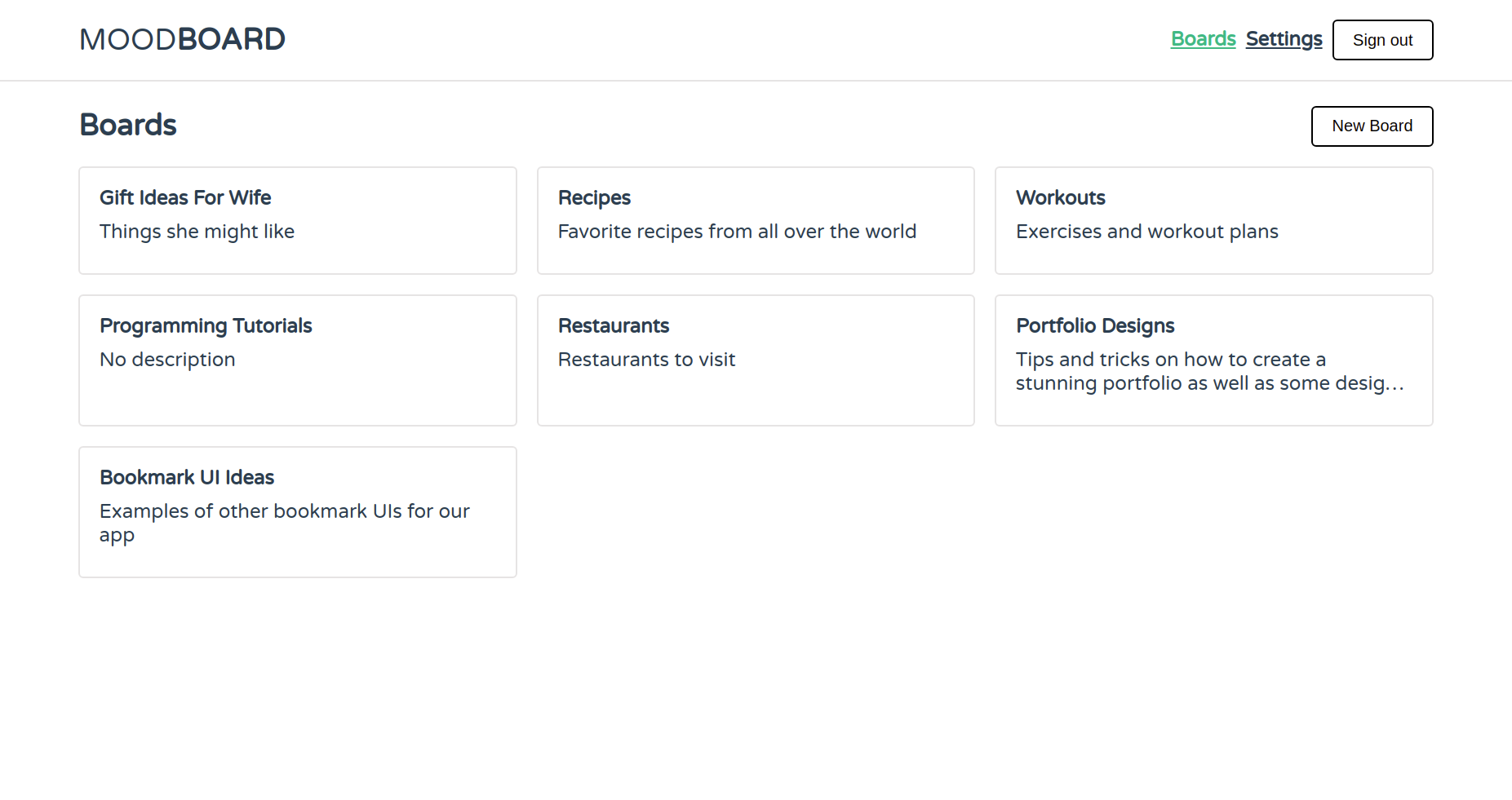This screenshot has width=1512, height=800.
Task: Open the Boards navigation link
Action: pos(1203,39)
